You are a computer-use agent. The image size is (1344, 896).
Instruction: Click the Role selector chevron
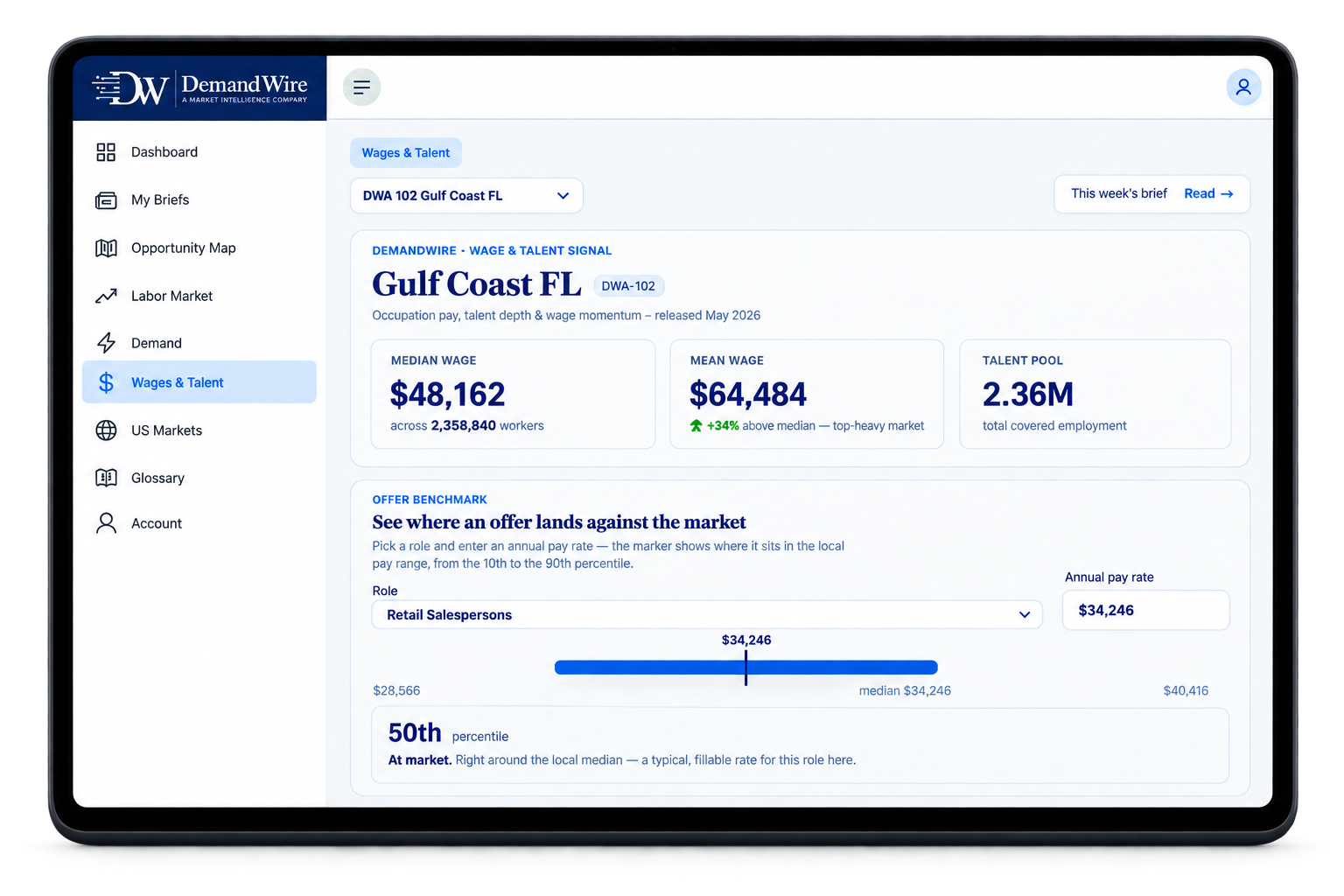coord(1025,615)
